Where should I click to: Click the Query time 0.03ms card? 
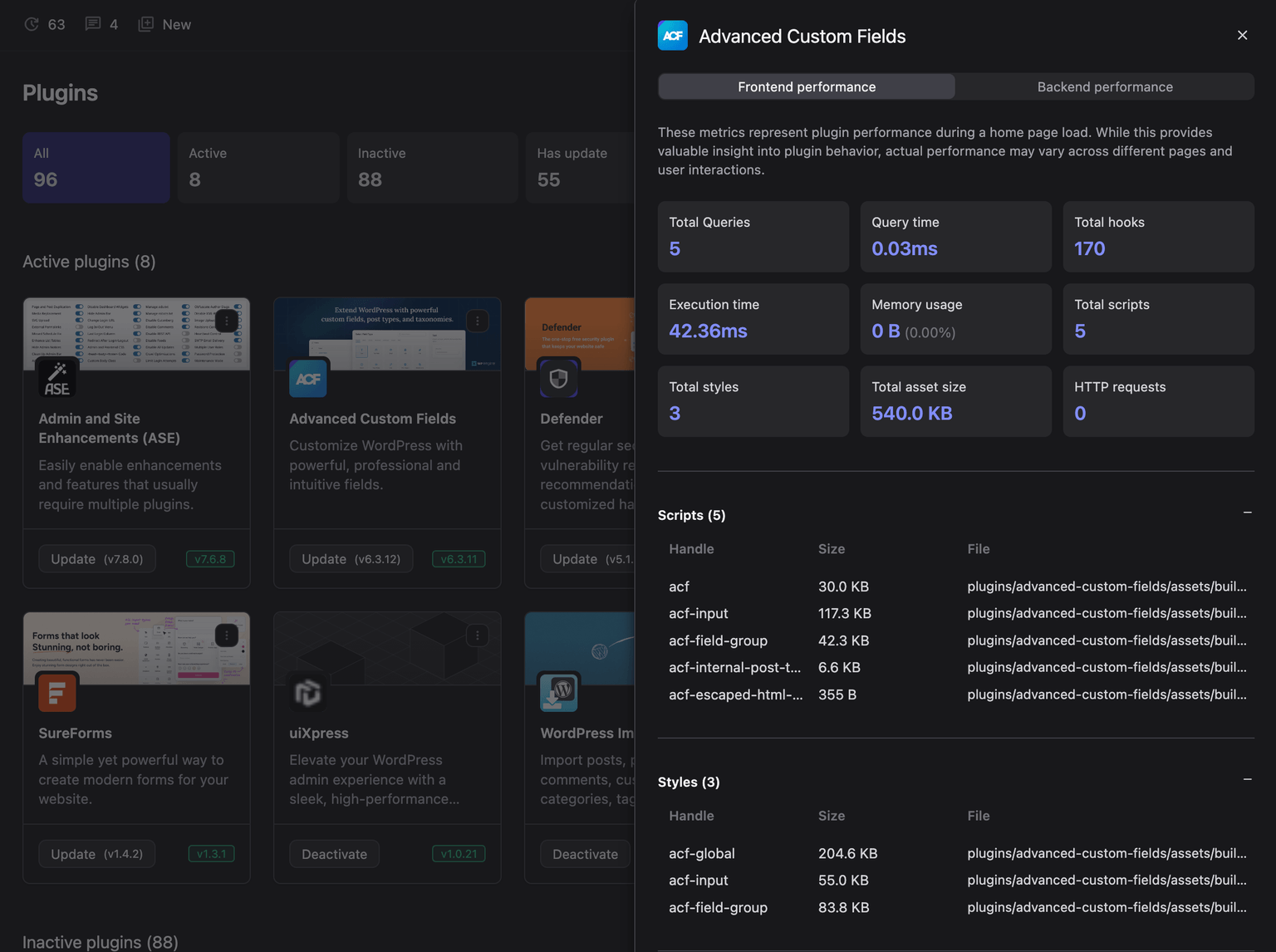[956, 237]
